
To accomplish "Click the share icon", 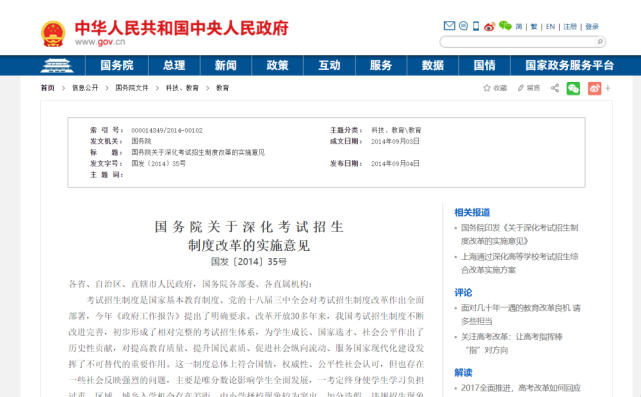I will click(x=555, y=88).
